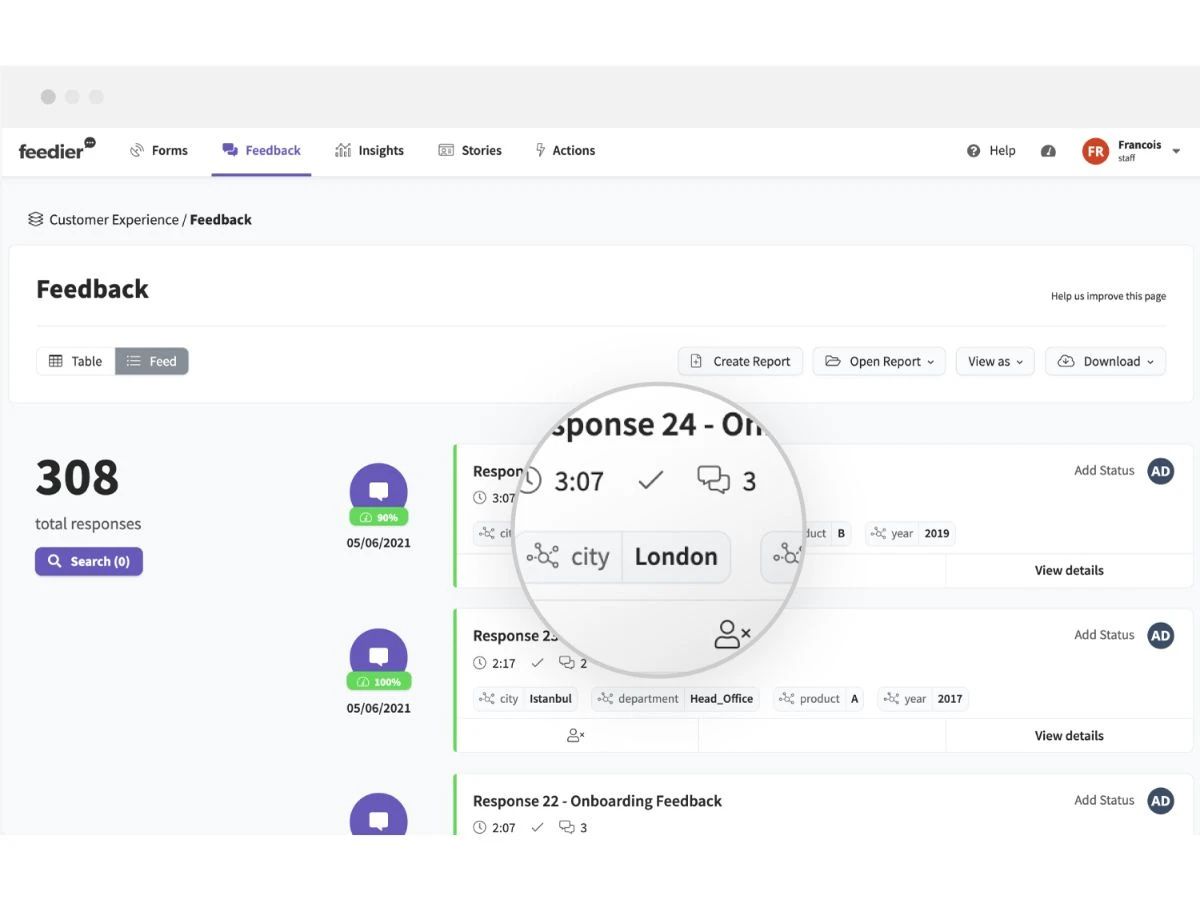Switch to Table view
The width and height of the screenshot is (1200, 900).
pos(76,361)
